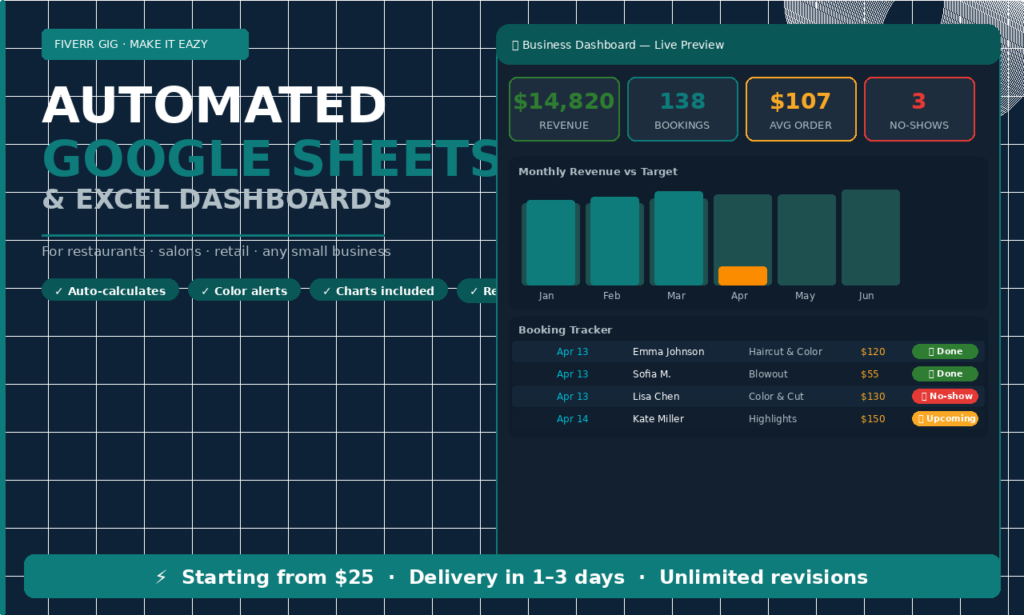Click the Apr 14 date cell

click(572, 418)
